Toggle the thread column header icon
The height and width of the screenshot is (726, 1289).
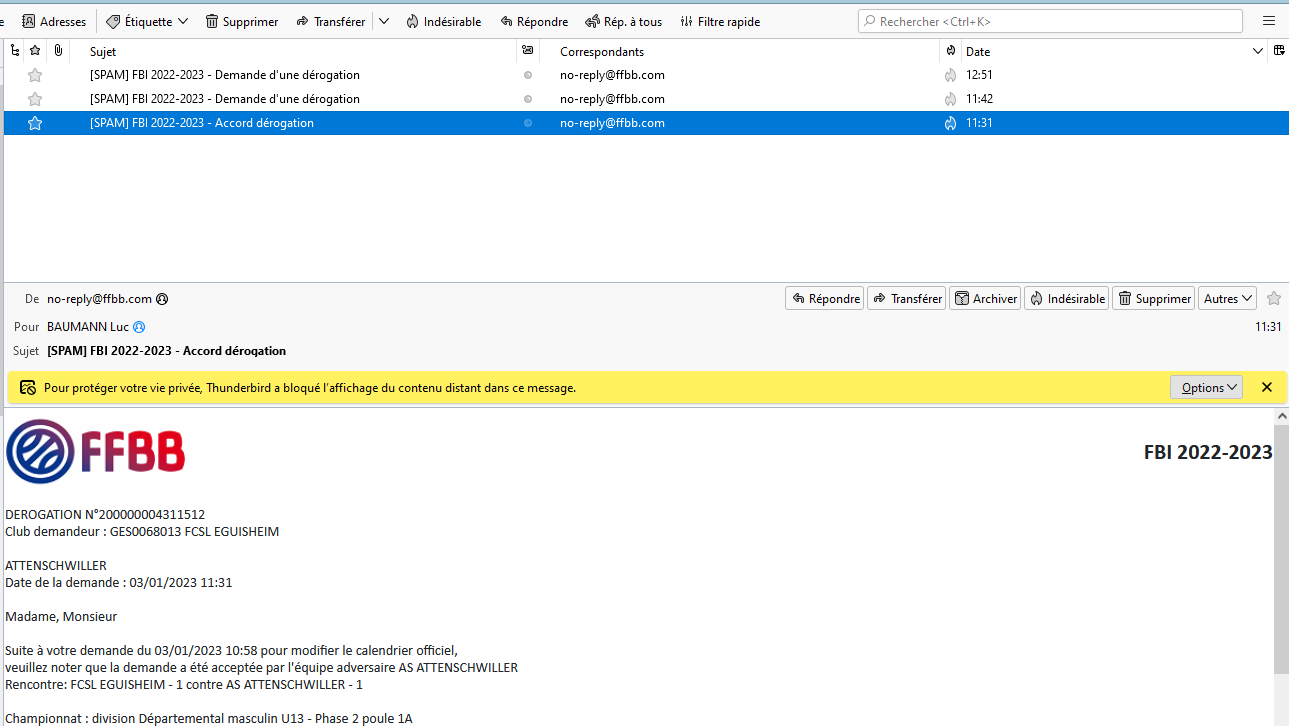[x=14, y=51]
